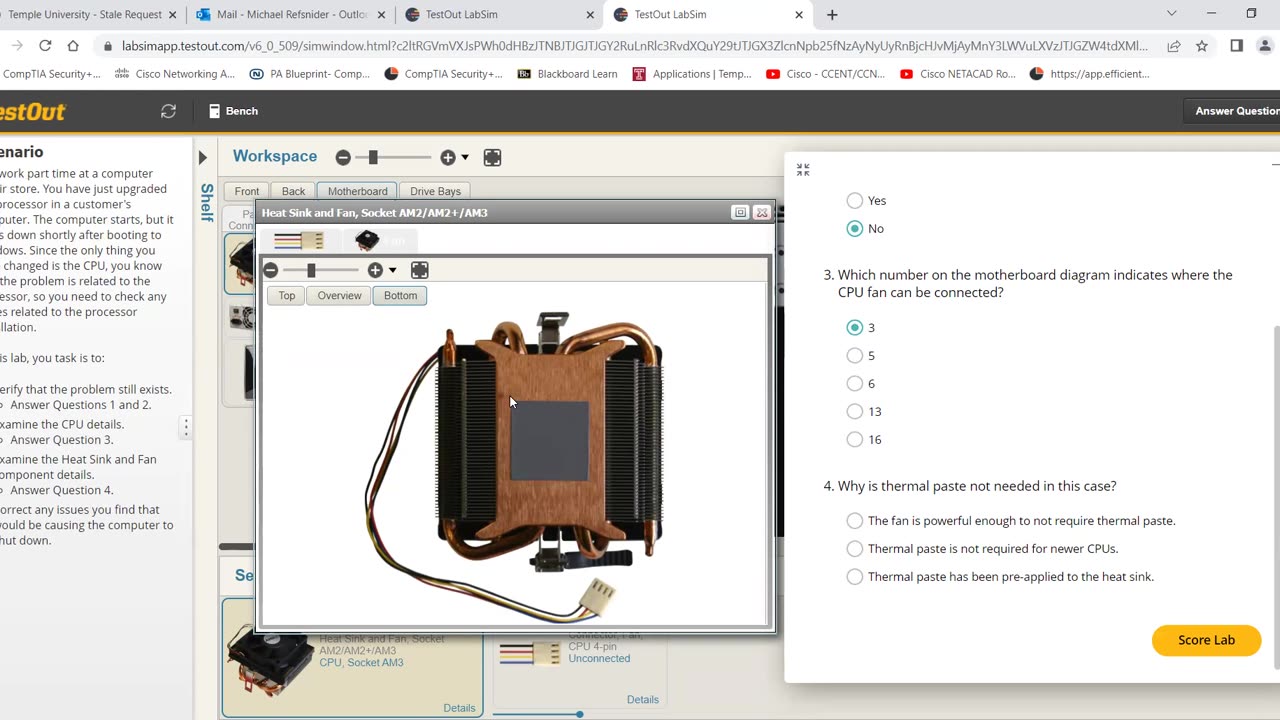Image resolution: width=1280 pixels, height=720 pixels.
Task: Close the Heat Sink and Fan dialog
Action: click(x=762, y=212)
